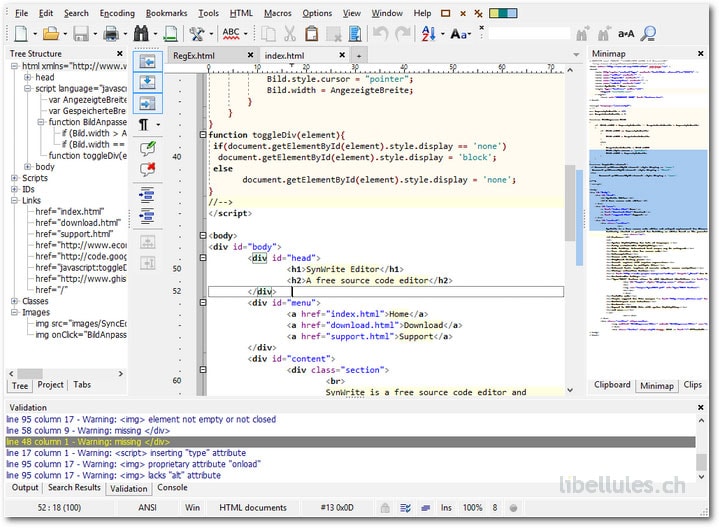Expand the head node in tree
The image size is (719, 528).
[x=28, y=77]
